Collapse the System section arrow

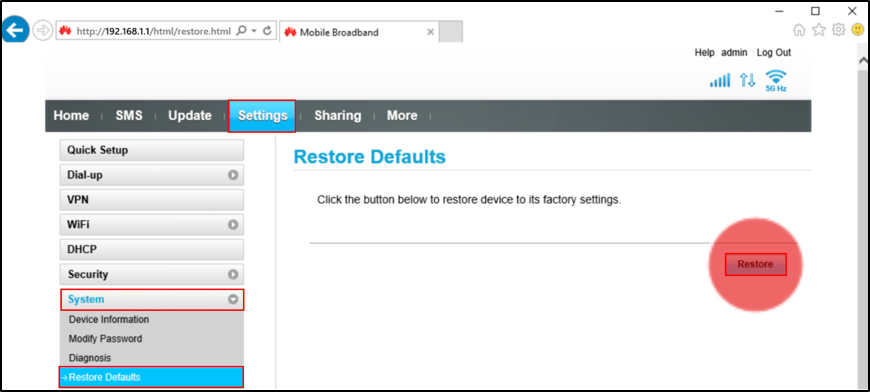pos(233,299)
